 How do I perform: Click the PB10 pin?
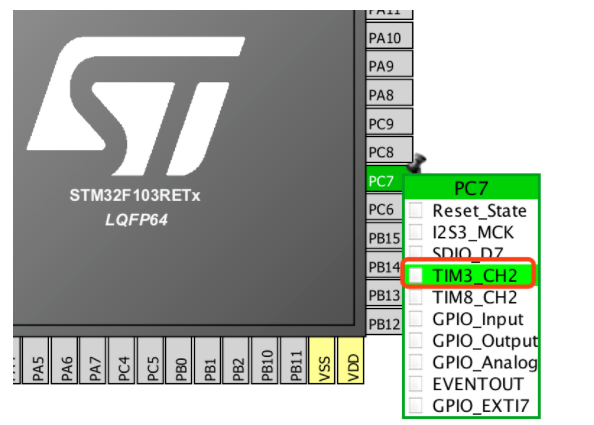(x=265, y=361)
